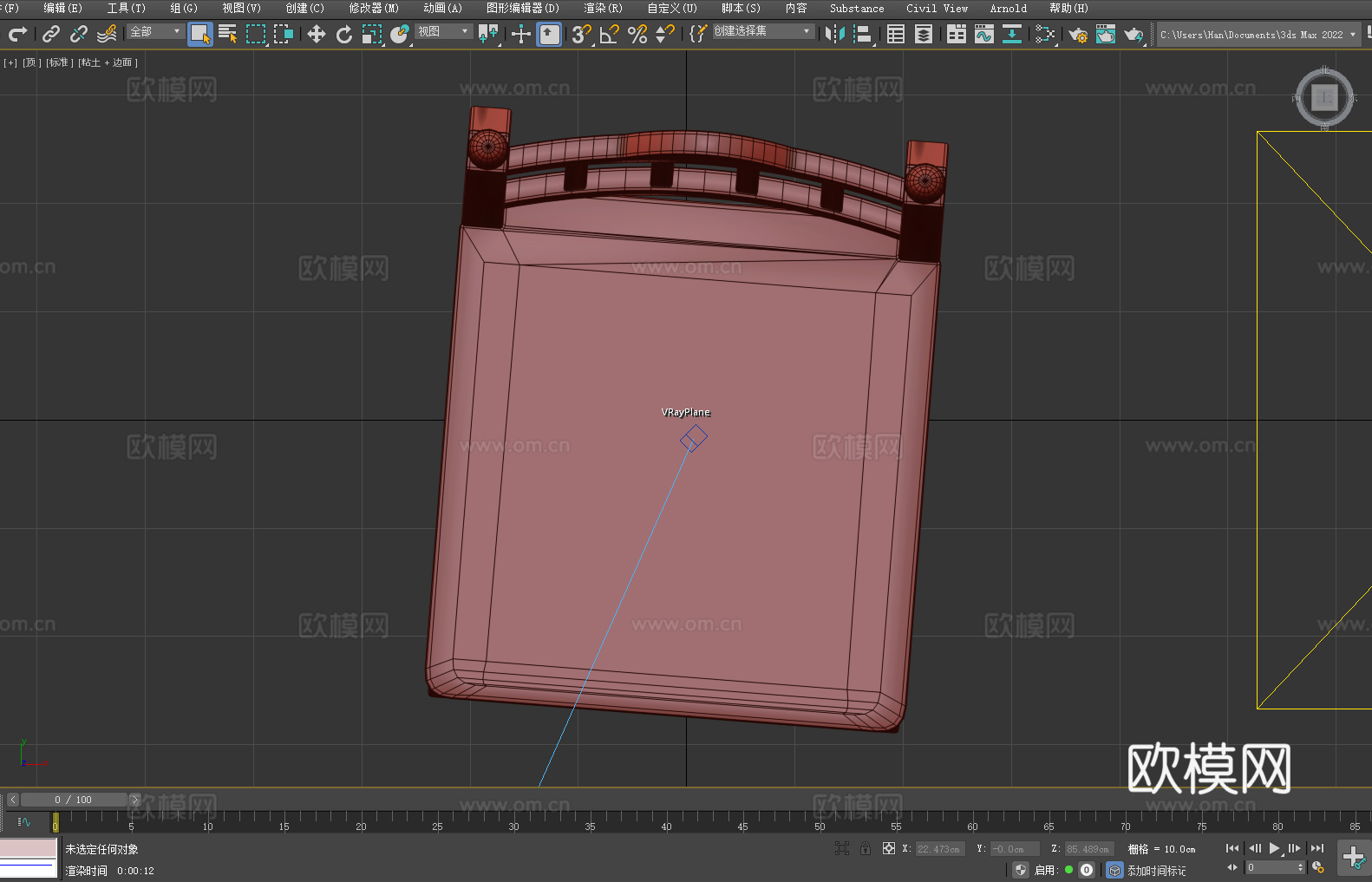Activate the Select Object tool

pyautogui.click(x=200, y=34)
